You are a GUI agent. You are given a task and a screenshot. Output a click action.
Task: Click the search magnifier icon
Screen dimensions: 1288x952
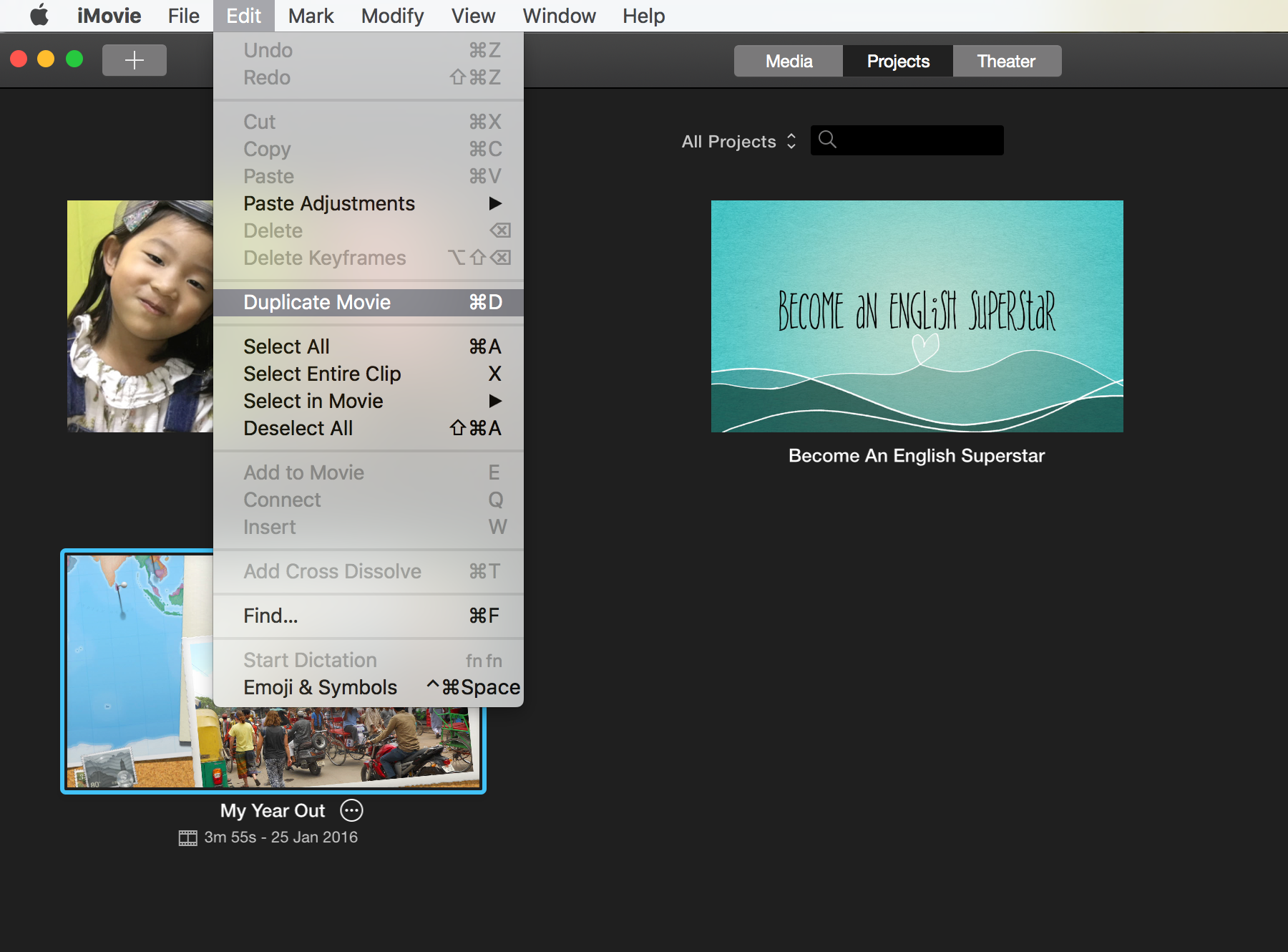click(x=827, y=140)
